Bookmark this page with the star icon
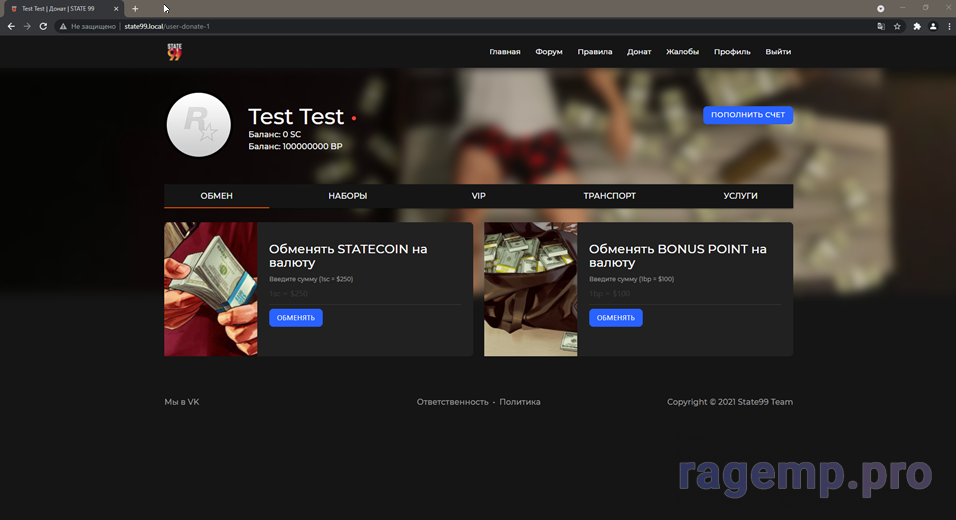The height and width of the screenshot is (520, 956). [897, 26]
